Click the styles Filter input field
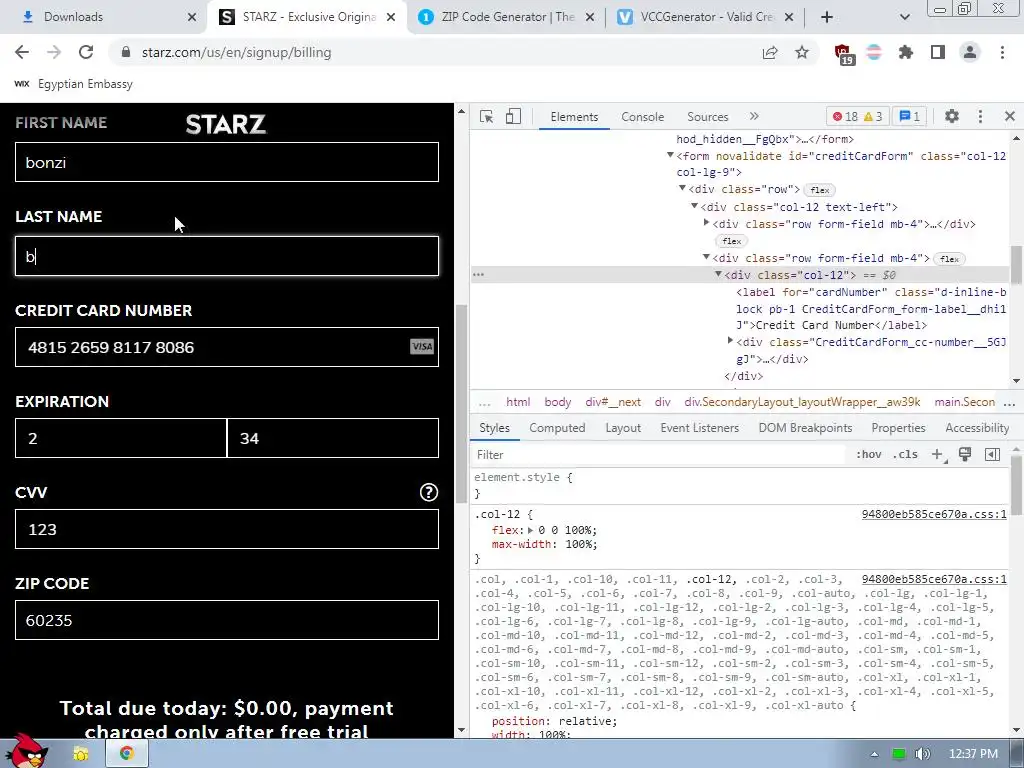Screen dimensions: 1024x768 click(x=660, y=455)
